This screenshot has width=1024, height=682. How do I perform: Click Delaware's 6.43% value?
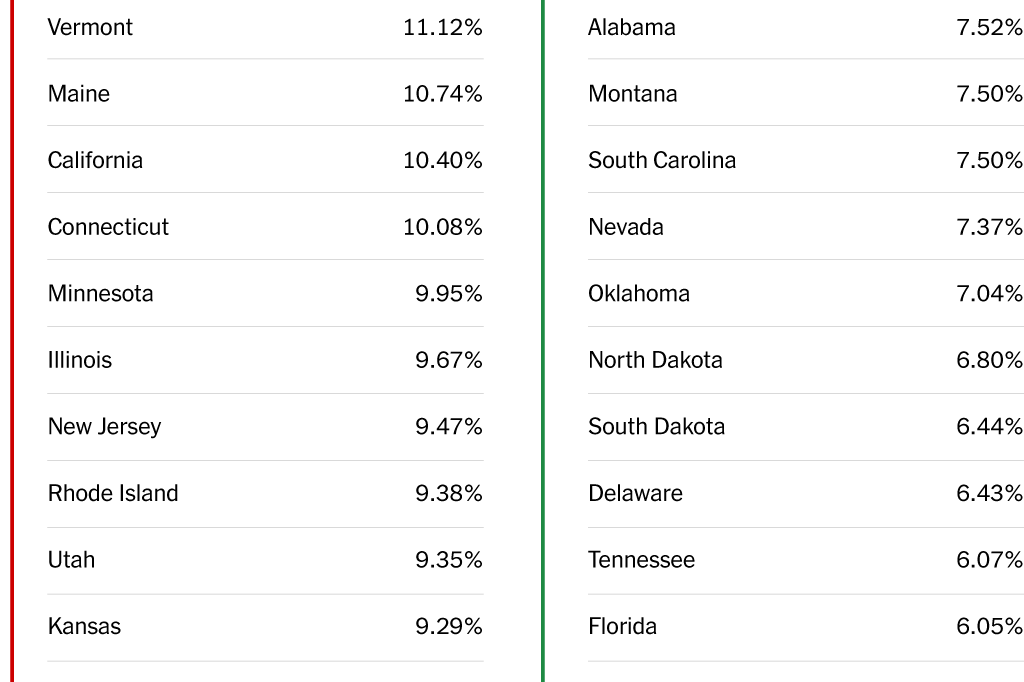[989, 494]
